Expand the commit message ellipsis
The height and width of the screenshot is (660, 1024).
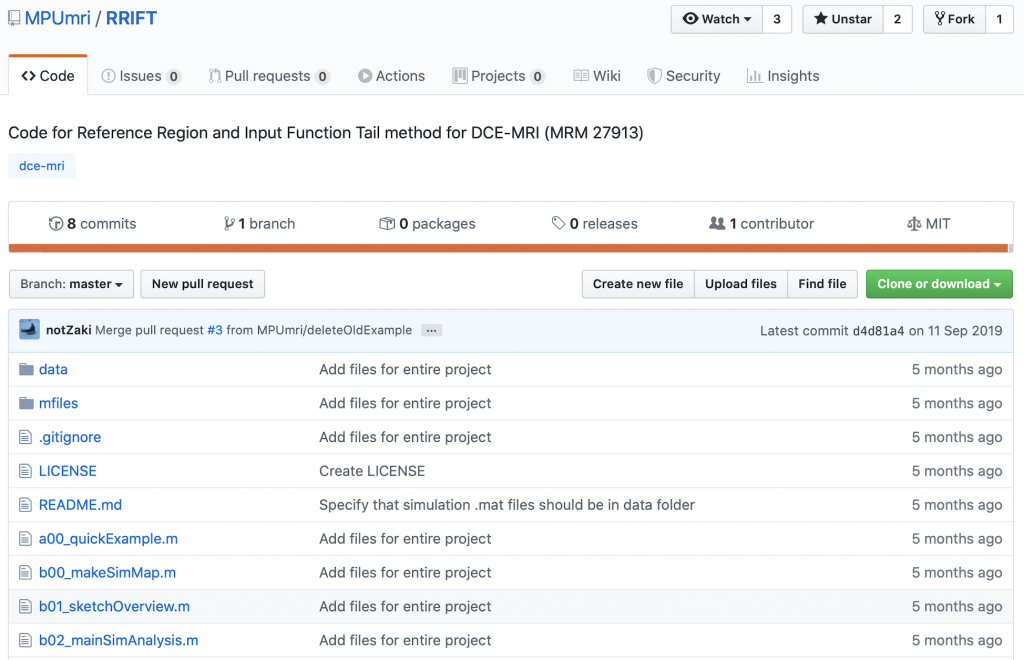pos(431,330)
